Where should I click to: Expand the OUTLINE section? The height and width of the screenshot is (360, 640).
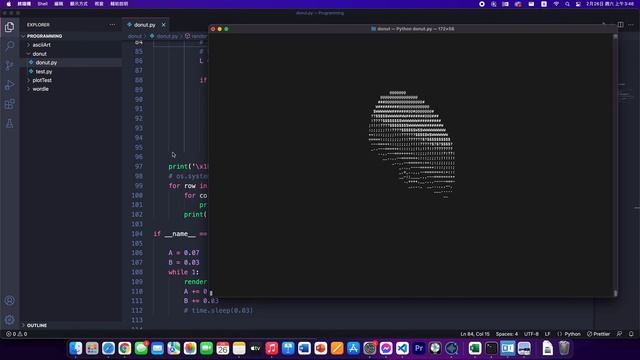point(71,325)
